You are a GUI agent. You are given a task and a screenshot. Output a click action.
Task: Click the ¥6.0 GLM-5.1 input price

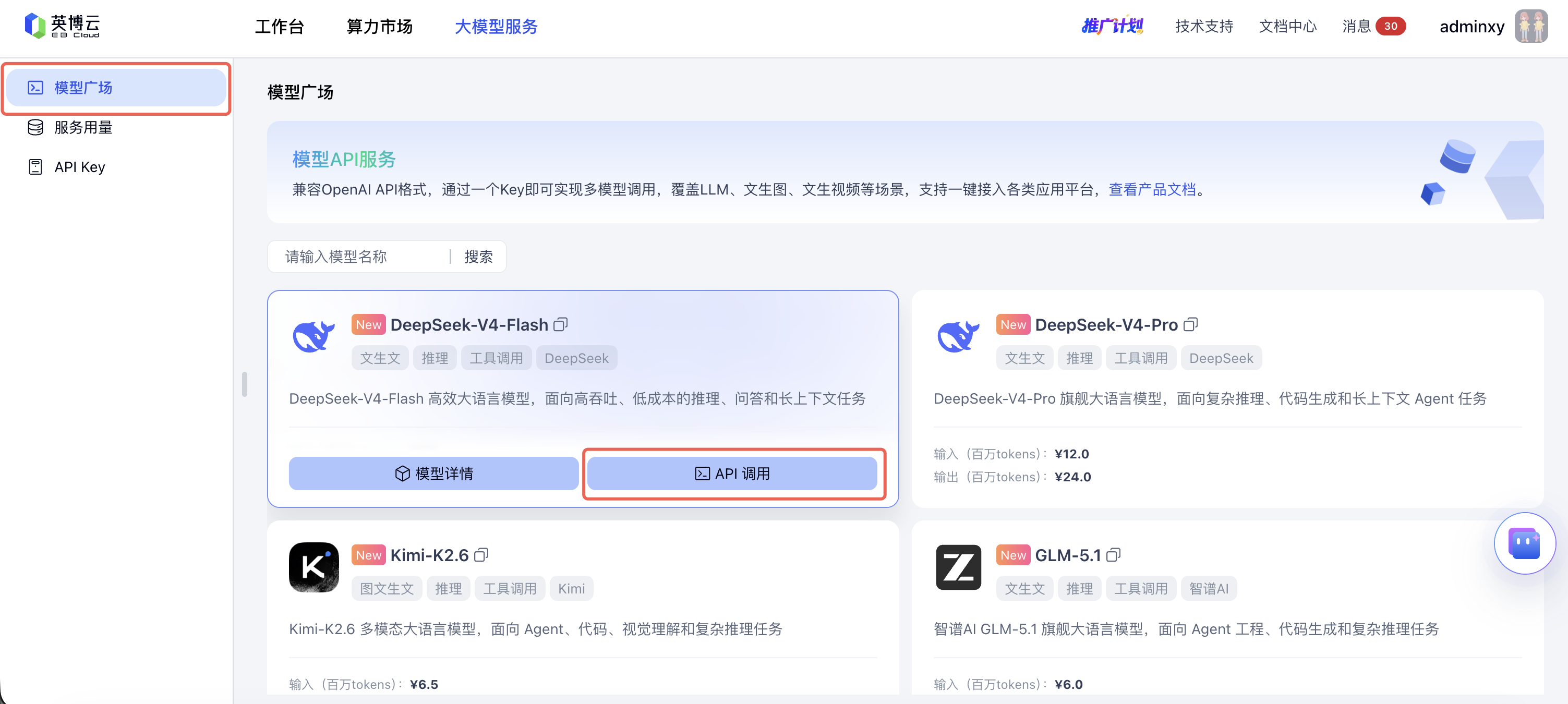1068,685
